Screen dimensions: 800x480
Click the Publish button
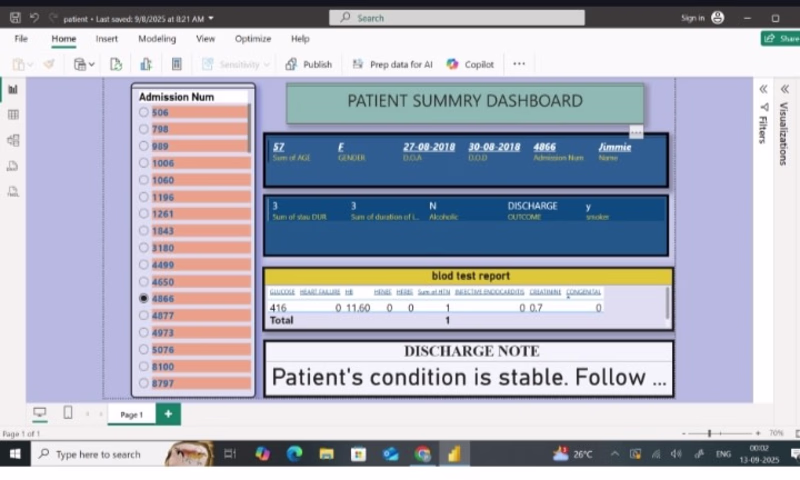[309, 64]
